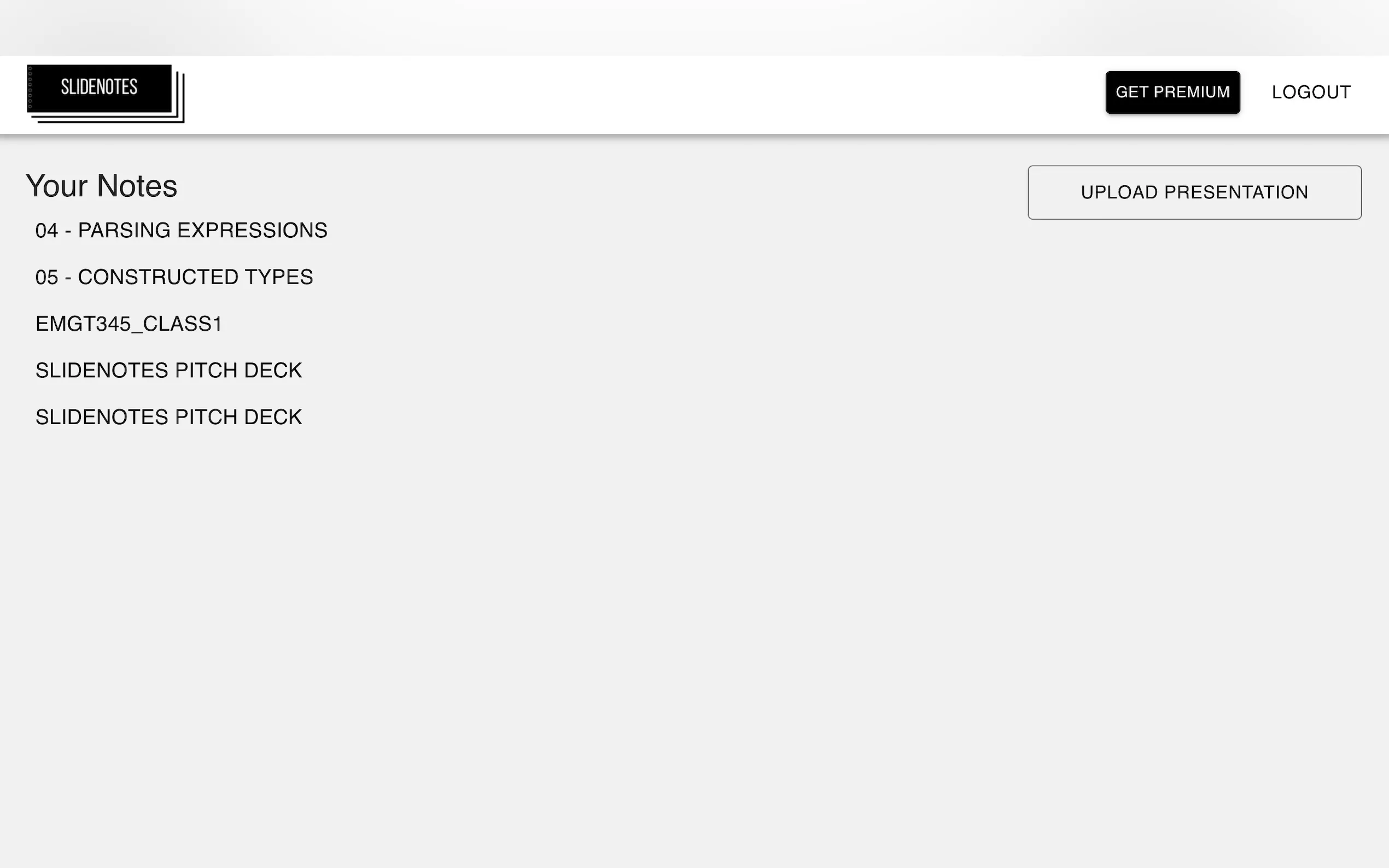Log out using the Logout link

[1310, 92]
